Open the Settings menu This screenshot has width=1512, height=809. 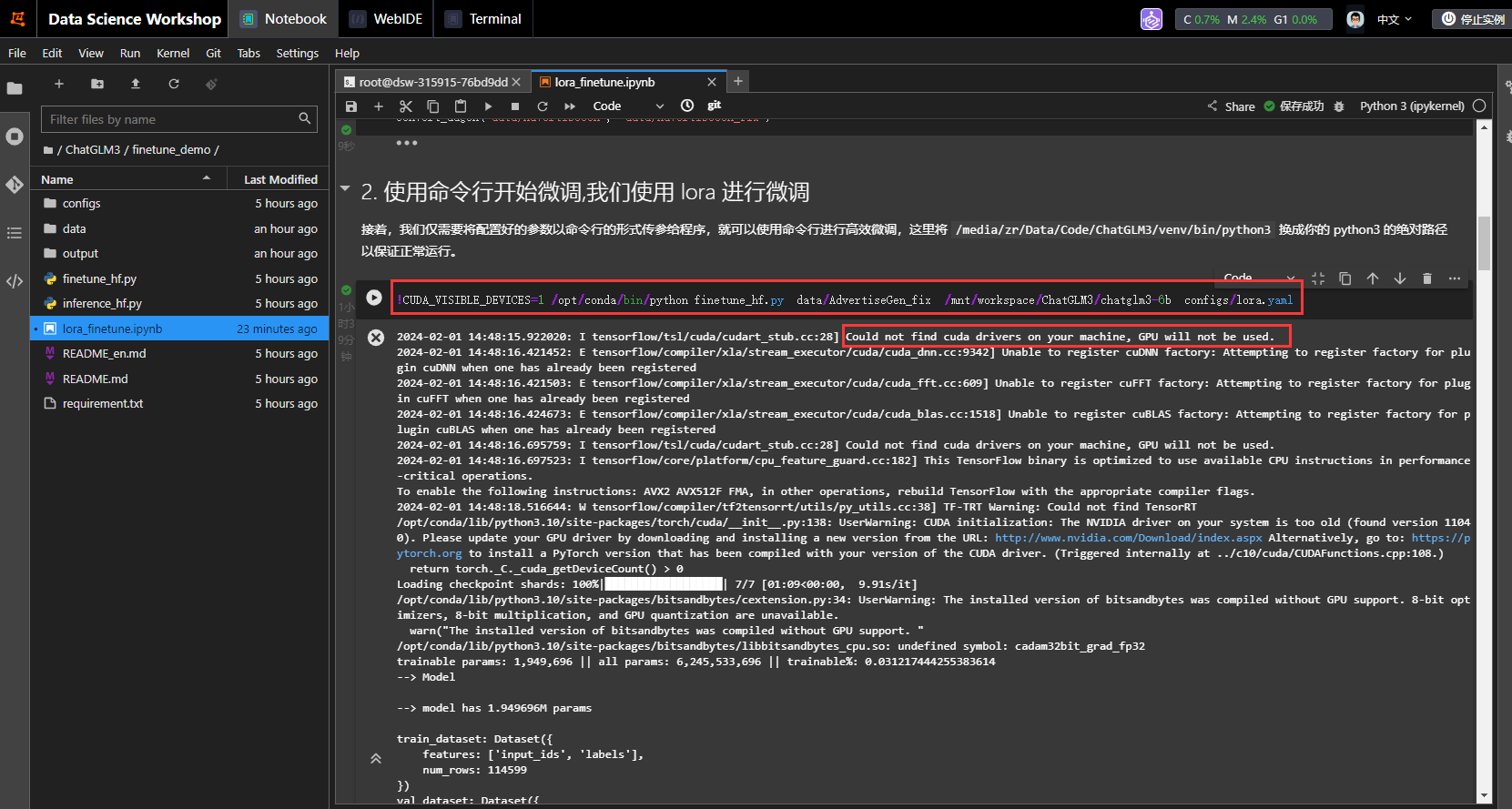pos(298,53)
